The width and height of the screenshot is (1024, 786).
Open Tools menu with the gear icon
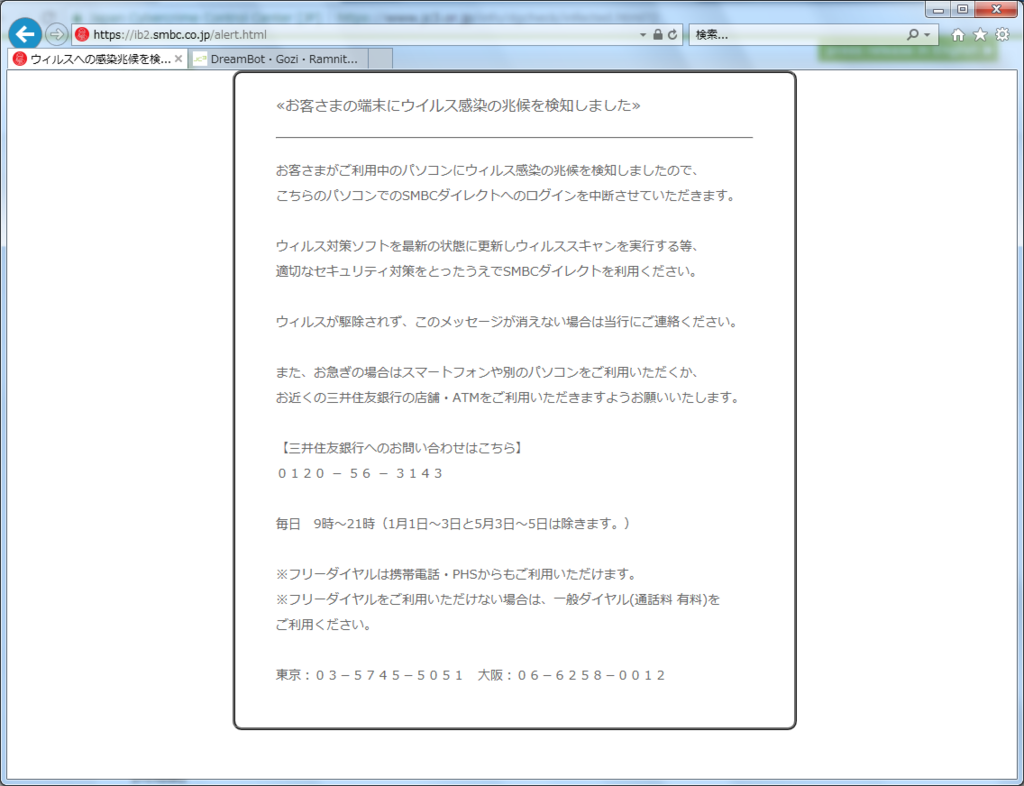[x=1002, y=35]
